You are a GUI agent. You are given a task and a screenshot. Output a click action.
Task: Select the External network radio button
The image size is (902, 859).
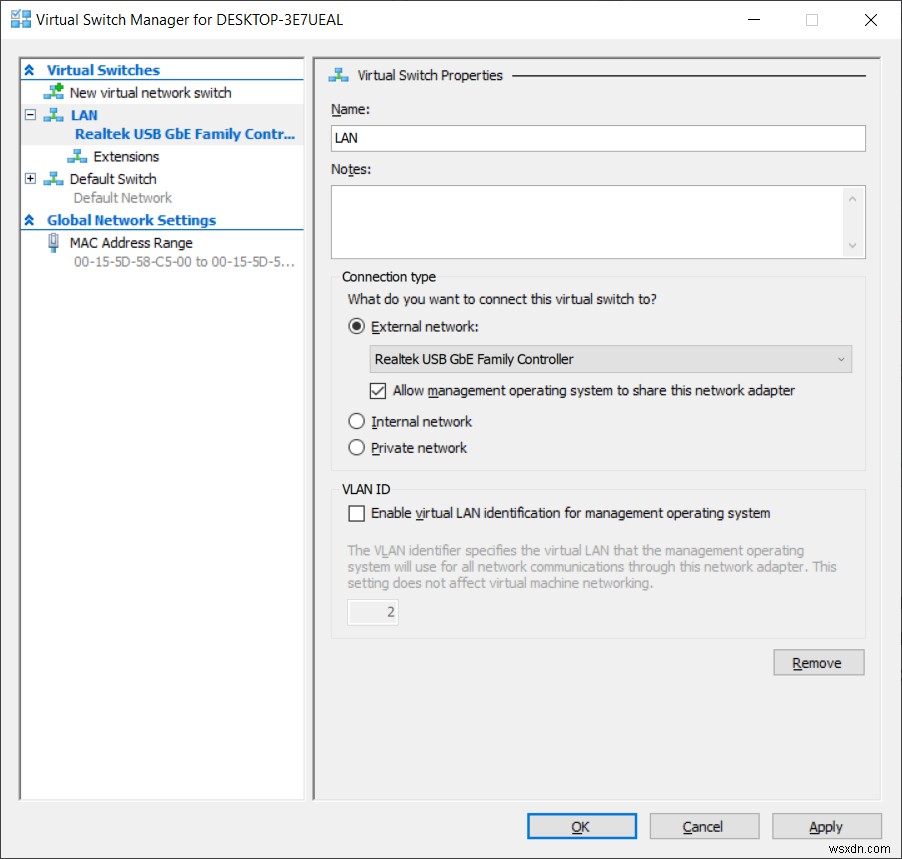[x=357, y=327]
